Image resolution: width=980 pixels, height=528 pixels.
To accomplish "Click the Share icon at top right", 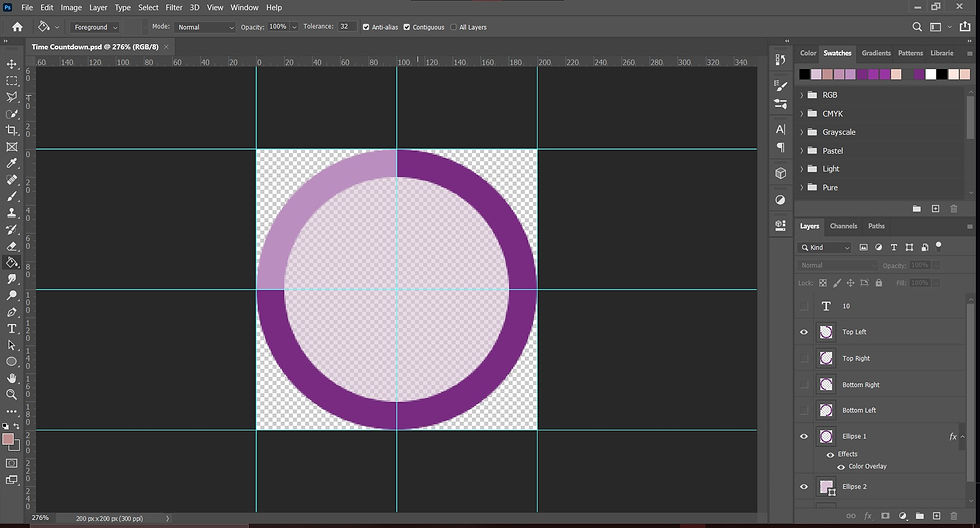I will [965, 27].
